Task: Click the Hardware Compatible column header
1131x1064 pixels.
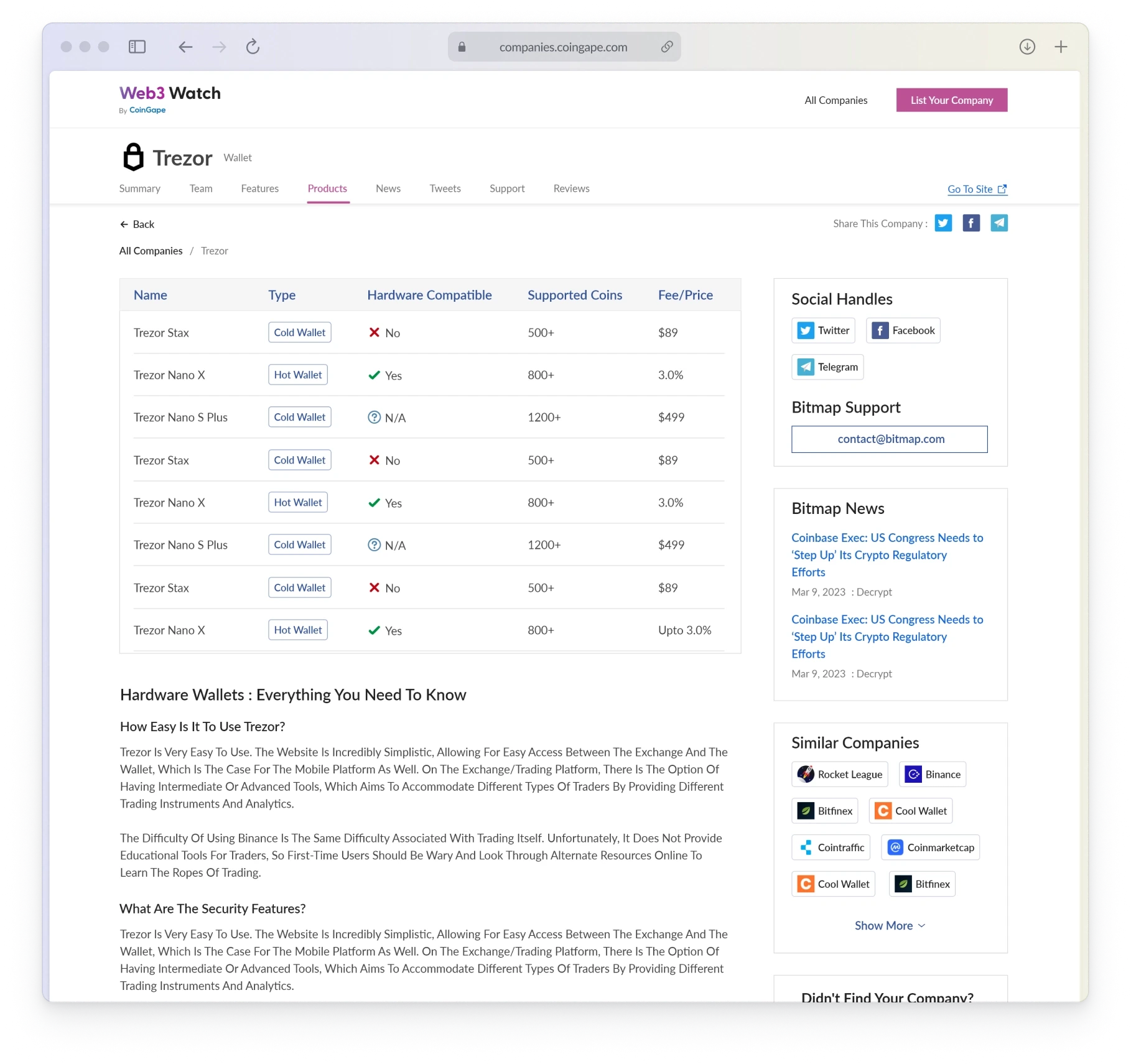Action: pyautogui.click(x=429, y=295)
